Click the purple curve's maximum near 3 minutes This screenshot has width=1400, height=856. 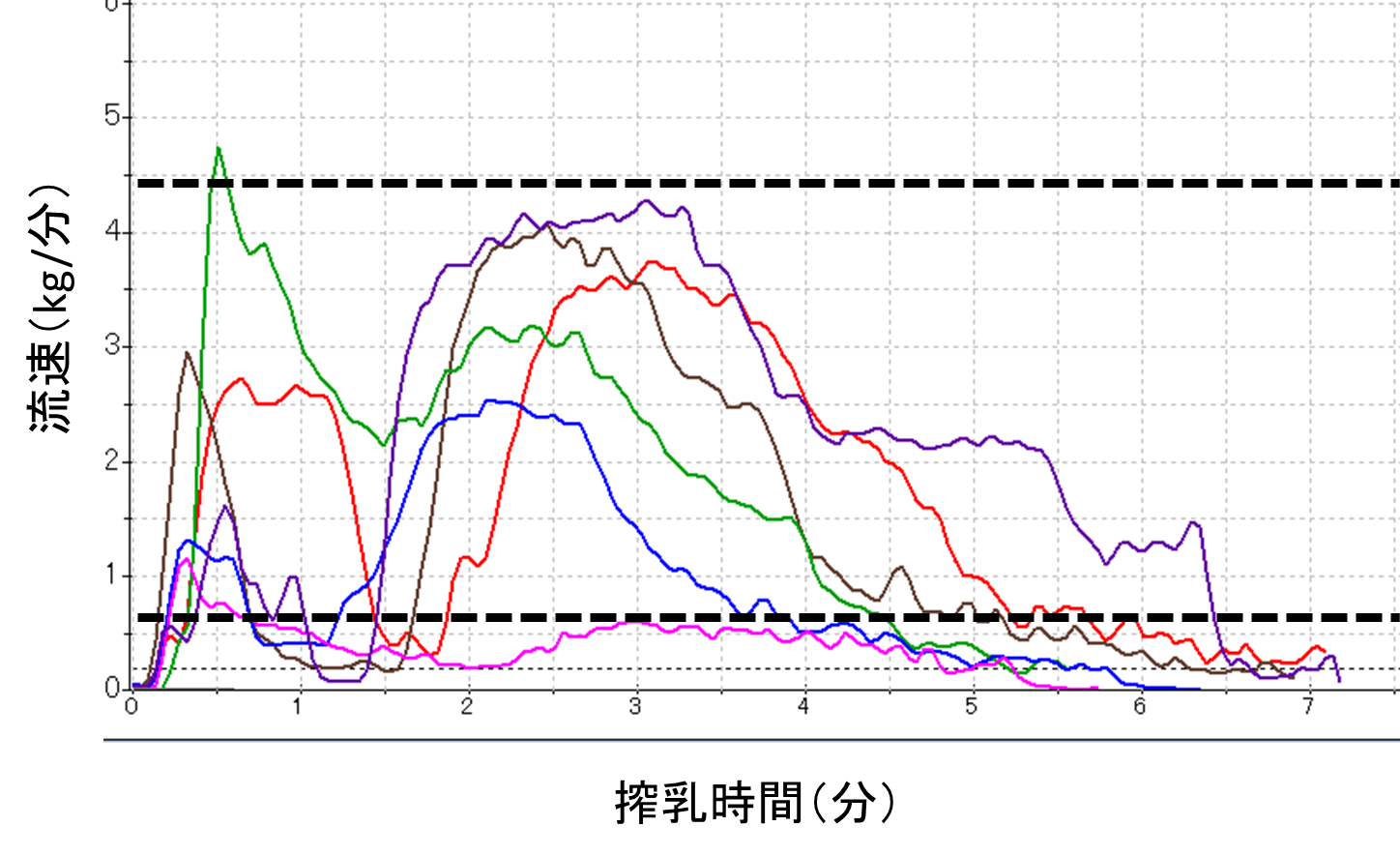[646, 201]
